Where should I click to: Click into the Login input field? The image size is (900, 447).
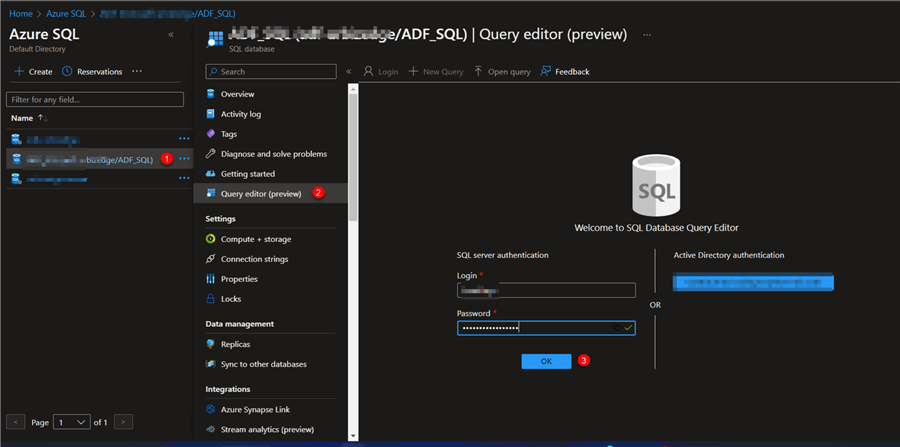pyautogui.click(x=546, y=291)
